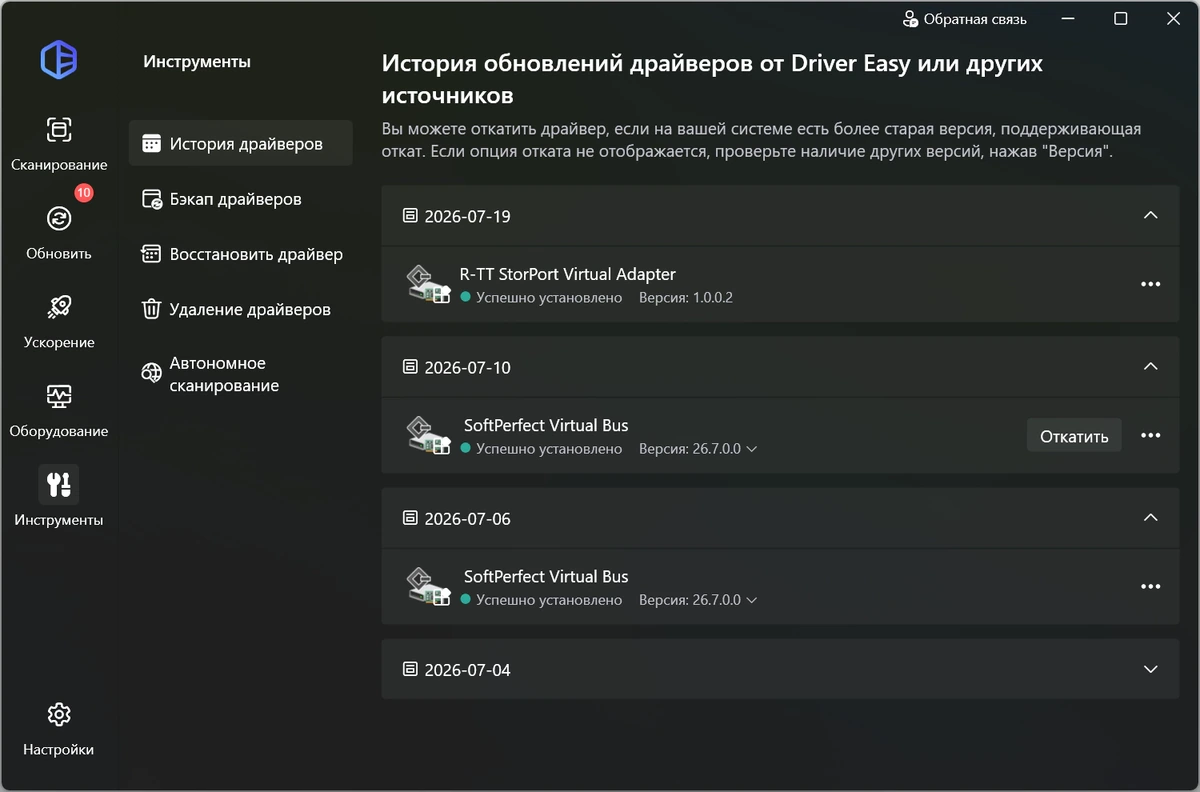Image resolution: width=1200 pixels, height=792 pixels.
Task: Click the 2026-07-04 date label
Action: coord(468,669)
